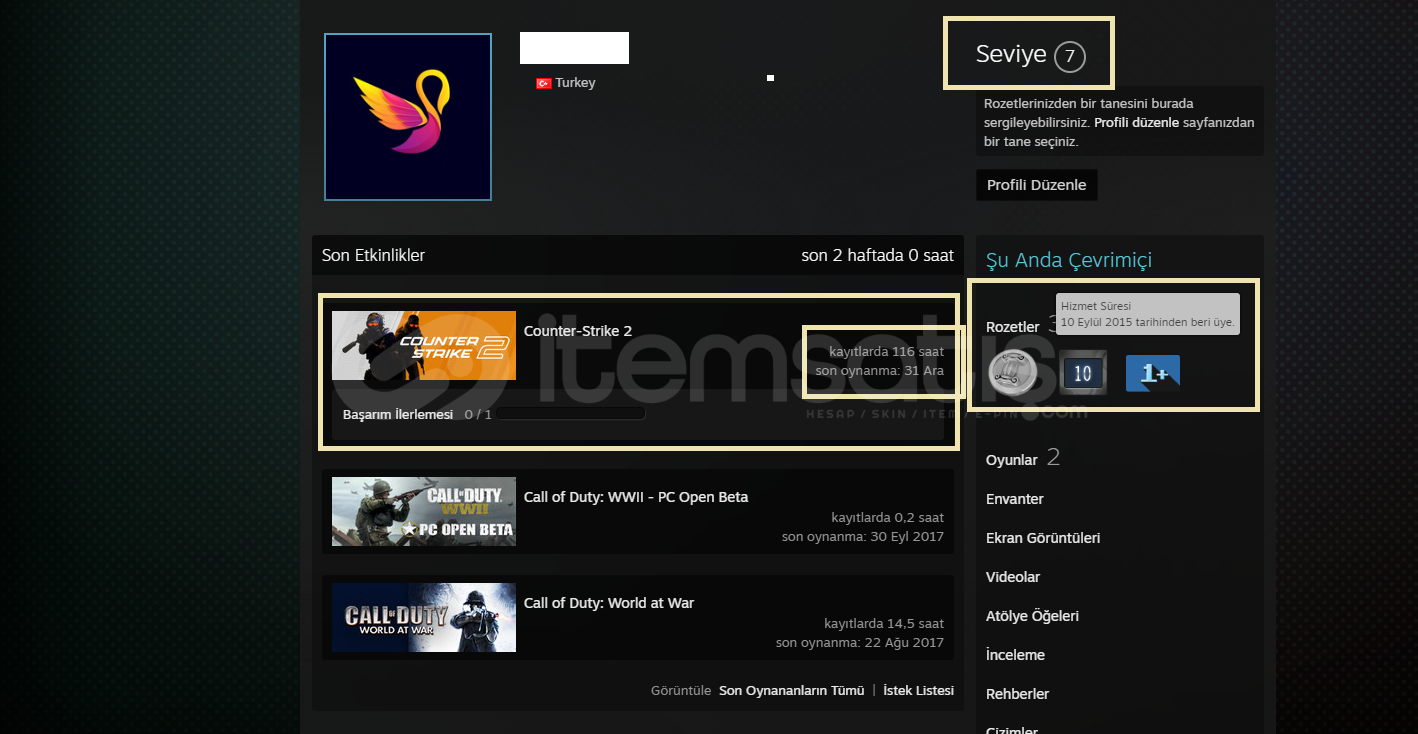
Task: Click the achievement progress bar
Action: tap(571, 413)
